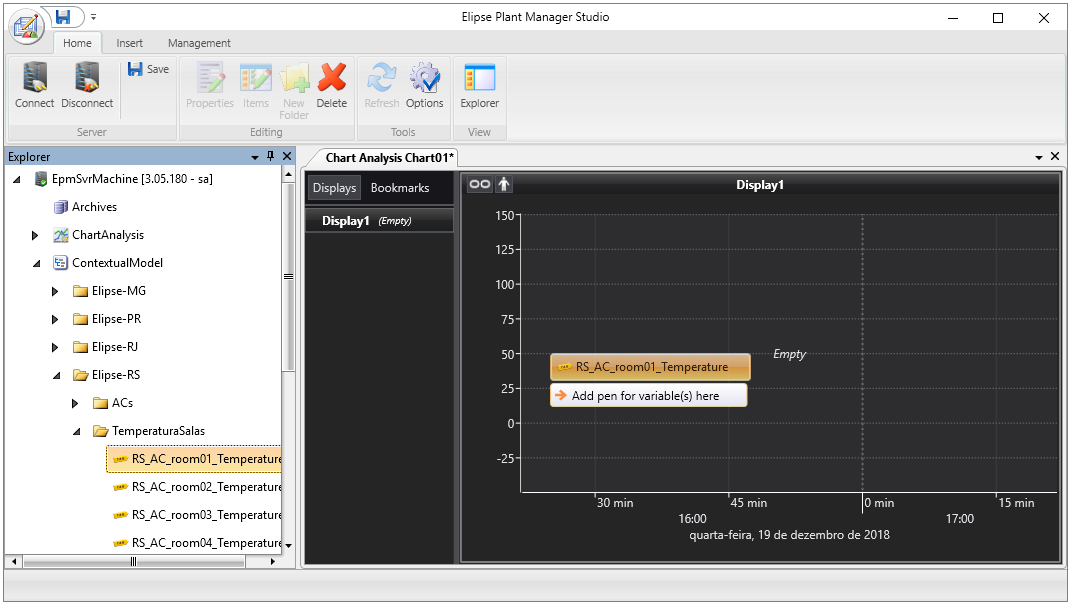Select the ContextualModel node icon
The width and height of the screenshot is (1069, 605).
(x=61, y=263)
